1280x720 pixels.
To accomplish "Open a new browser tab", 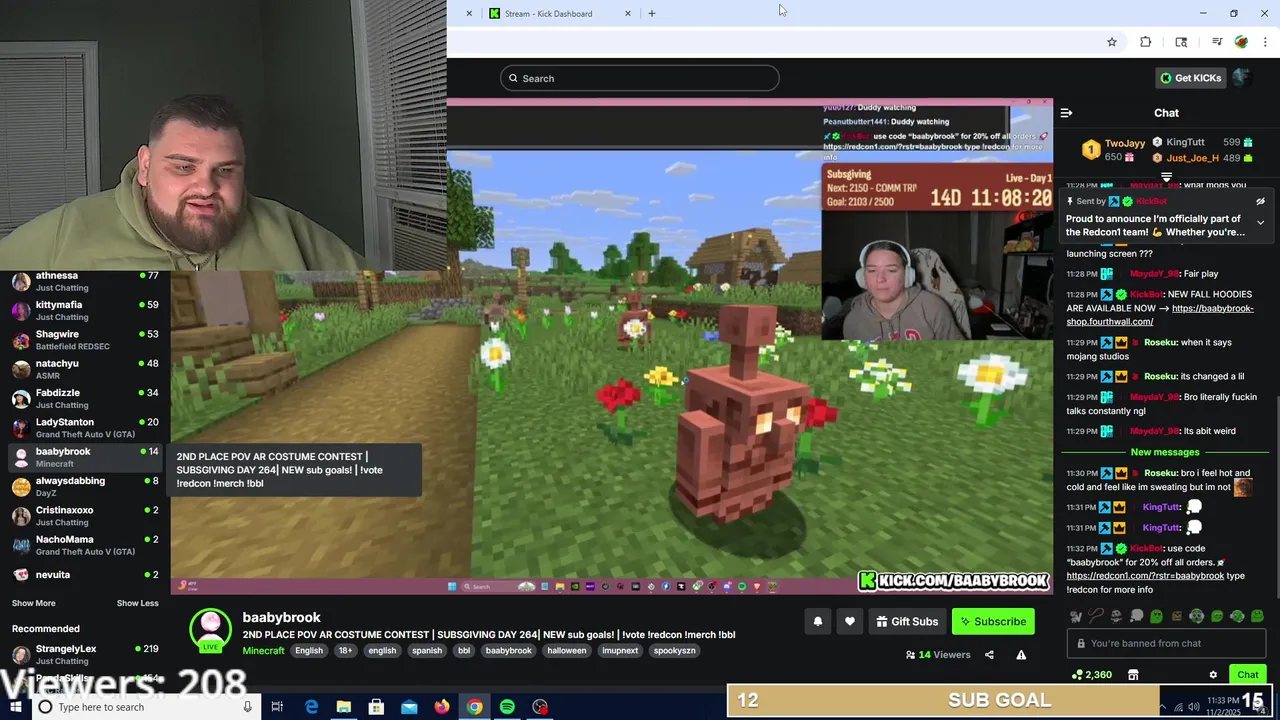I will pyautogui.click(x=652, y=14).
